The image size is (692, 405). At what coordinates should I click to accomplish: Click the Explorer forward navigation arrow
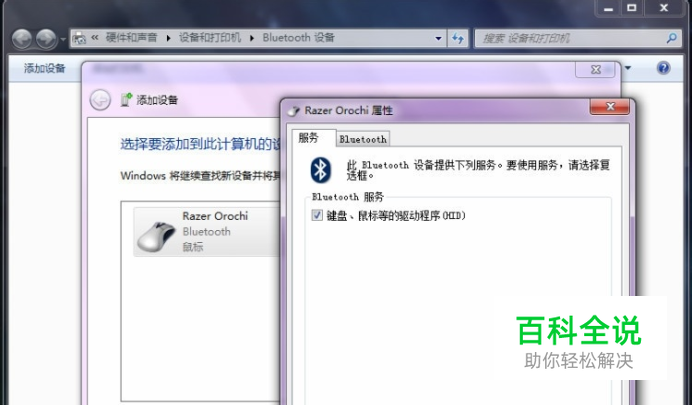click(46, 39)
